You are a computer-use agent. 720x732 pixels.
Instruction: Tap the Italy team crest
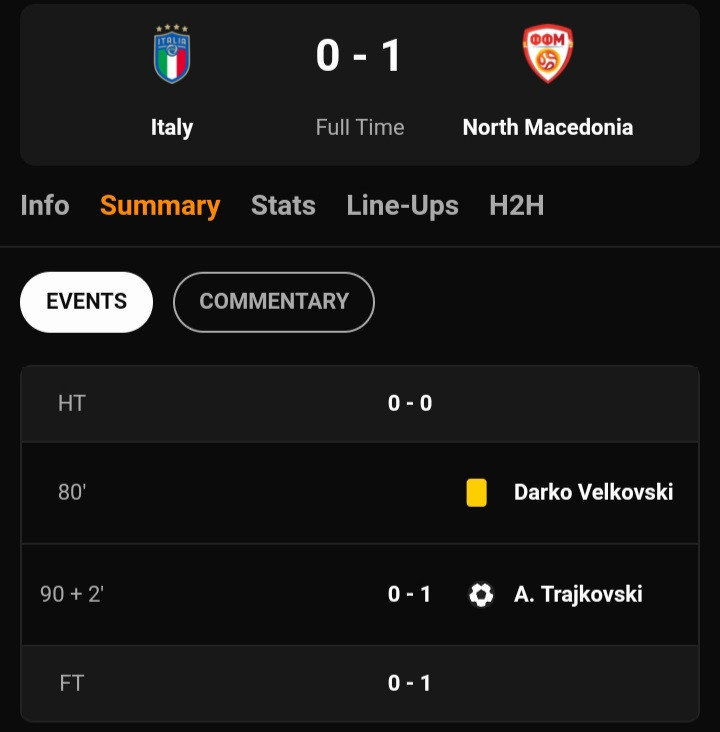tap(172, 54)
